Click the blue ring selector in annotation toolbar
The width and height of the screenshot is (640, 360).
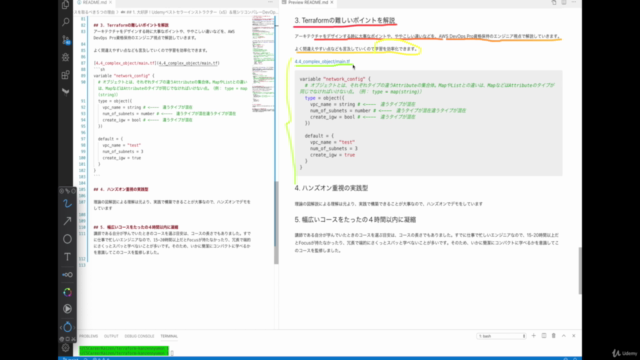click(67, 327)
